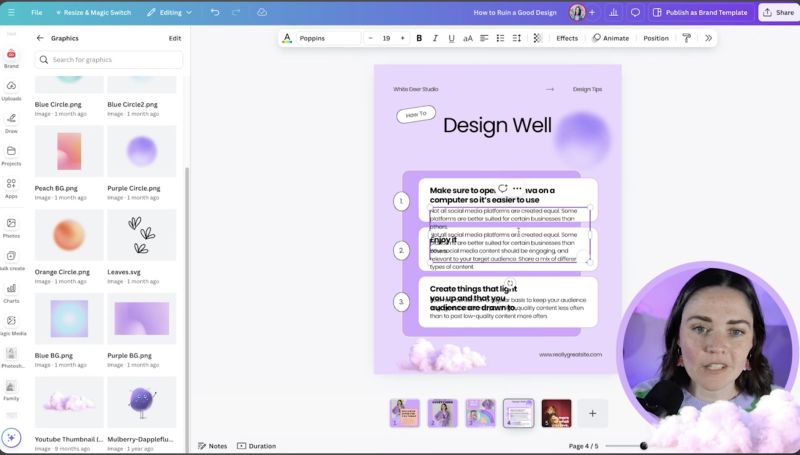Viewport: 800px width, 455px height.
Task: Click the How to Ruin a Good Design title
Action: click(515, 12)
